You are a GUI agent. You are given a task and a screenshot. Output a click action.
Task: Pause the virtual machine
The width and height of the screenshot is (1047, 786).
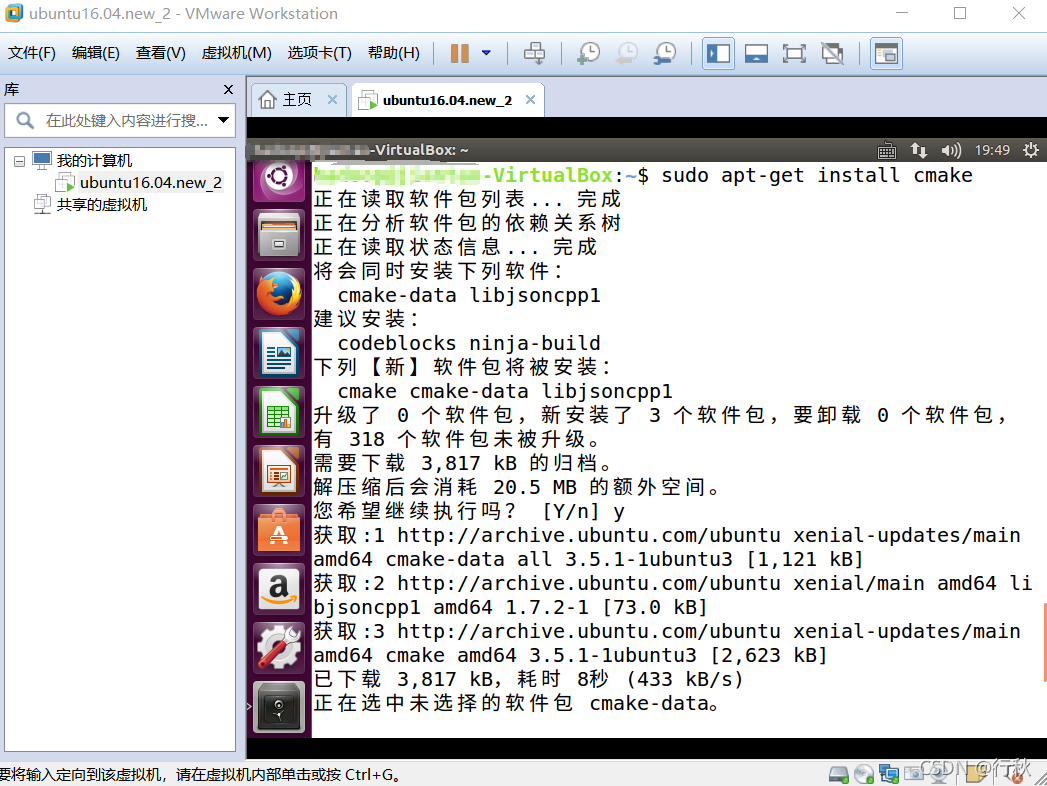point(459,53)
